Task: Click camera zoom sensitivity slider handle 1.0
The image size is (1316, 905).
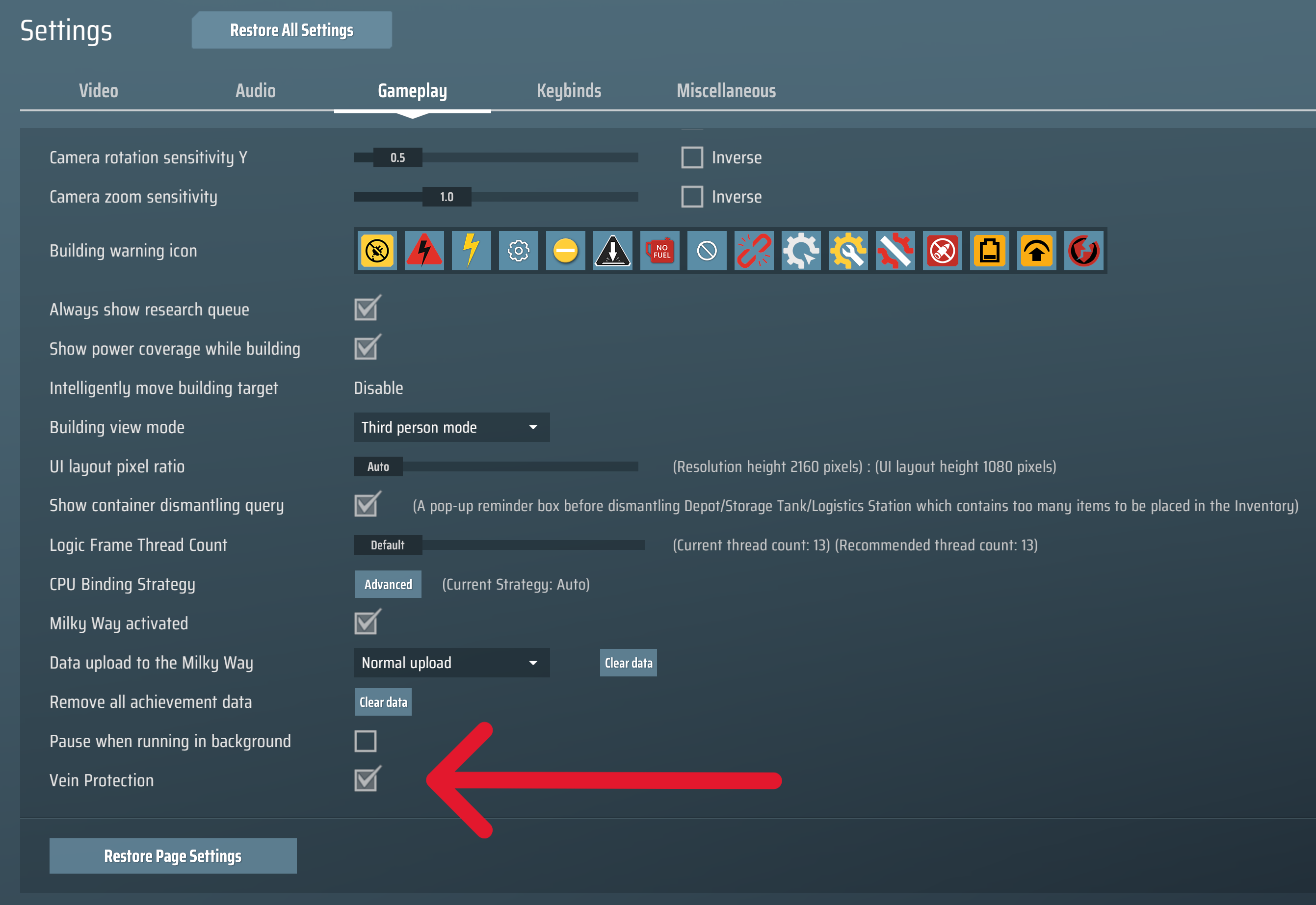Action: pos(447,197)
